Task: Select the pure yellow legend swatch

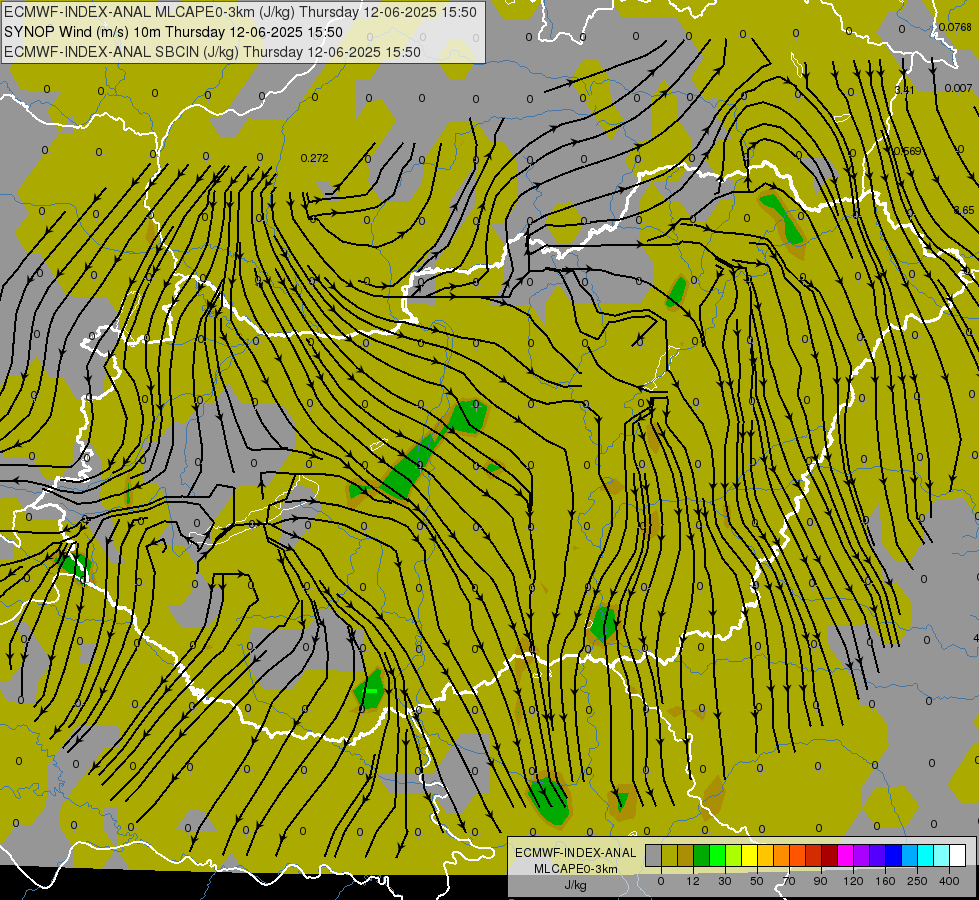Action: coord(750,856)
